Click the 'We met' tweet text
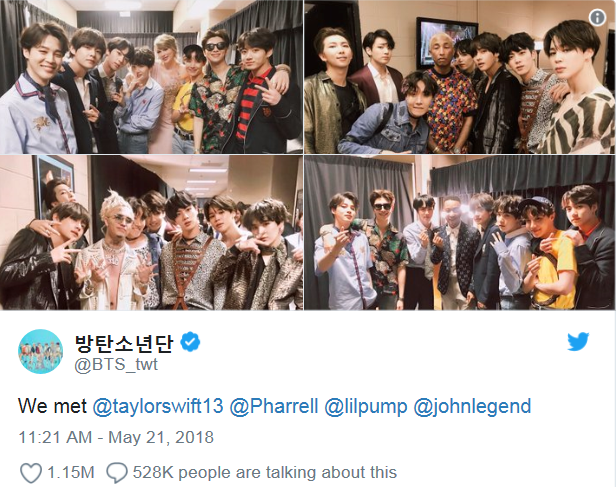616x487 pixels. 52,406
